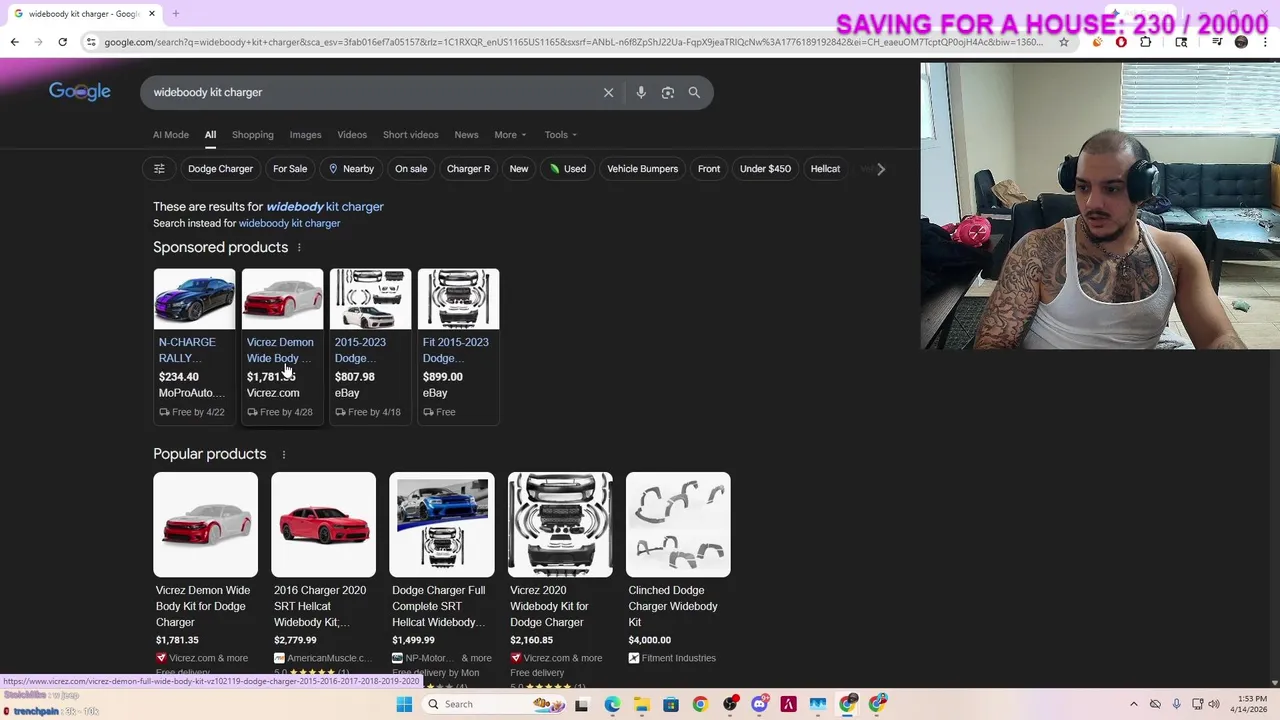This screenshot has width=1280, height=720.
Task: Search by image with camera icon
Action: [x=668, y=92]
